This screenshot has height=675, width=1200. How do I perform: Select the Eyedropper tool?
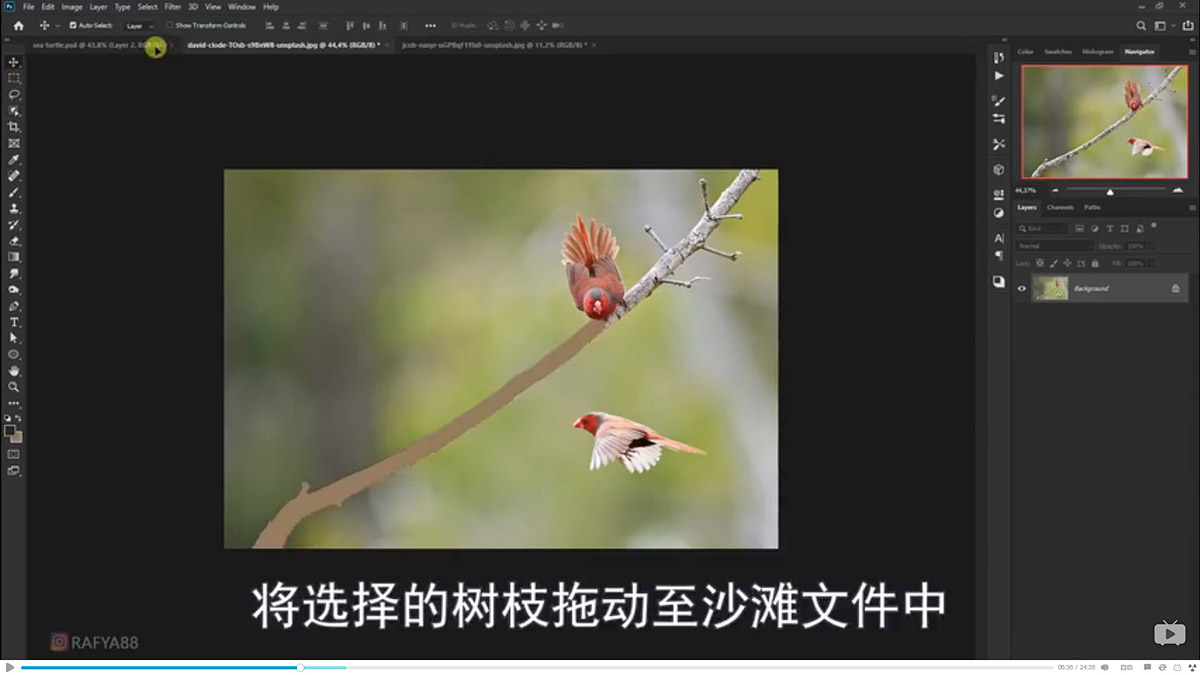coord(14,159)
